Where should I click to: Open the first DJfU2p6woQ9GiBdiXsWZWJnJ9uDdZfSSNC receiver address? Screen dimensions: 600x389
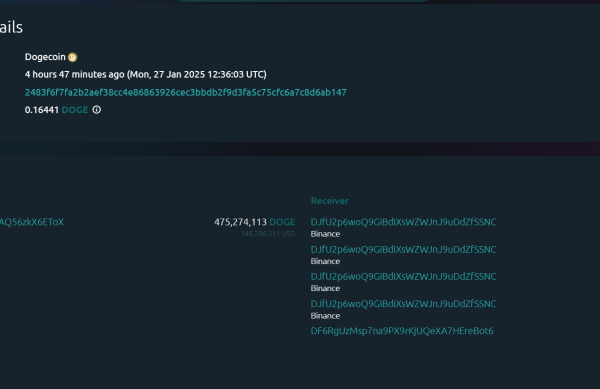pyautogui.click(x=403, y=222)
